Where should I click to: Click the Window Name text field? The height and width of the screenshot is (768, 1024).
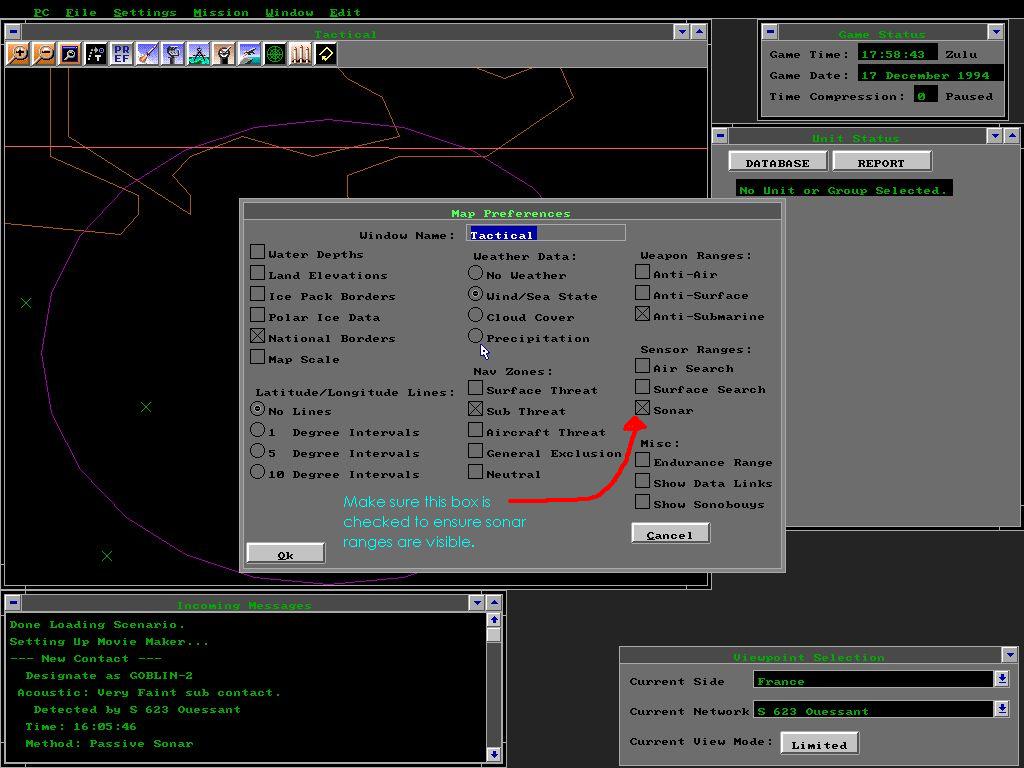[547, 234]
